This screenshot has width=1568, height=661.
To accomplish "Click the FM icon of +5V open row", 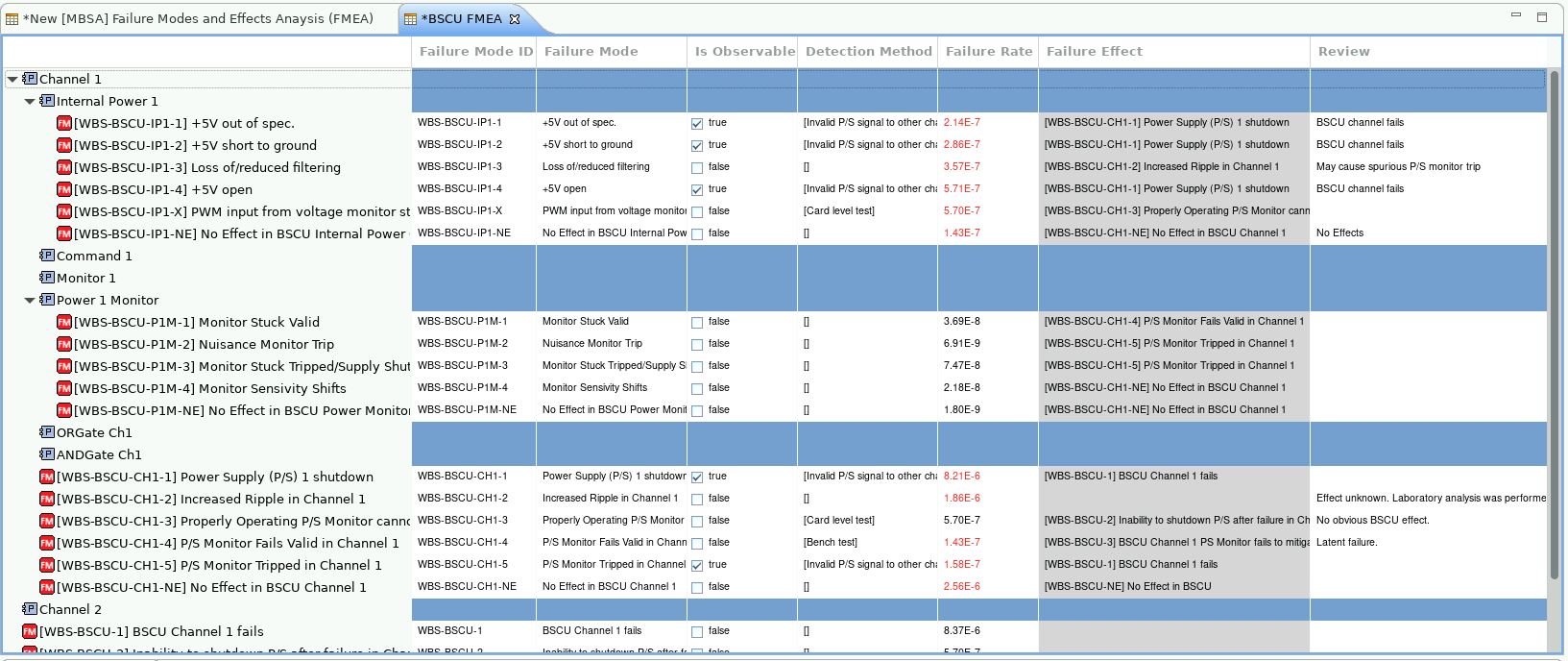I will tap(64, 189).
